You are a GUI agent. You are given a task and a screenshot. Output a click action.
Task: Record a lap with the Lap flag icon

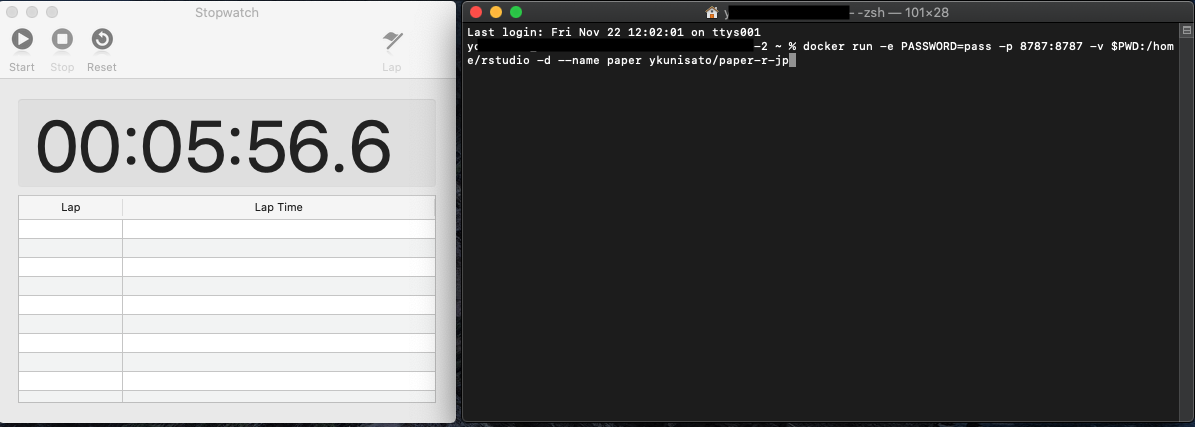pyautogui.click(x=392, y=40)
